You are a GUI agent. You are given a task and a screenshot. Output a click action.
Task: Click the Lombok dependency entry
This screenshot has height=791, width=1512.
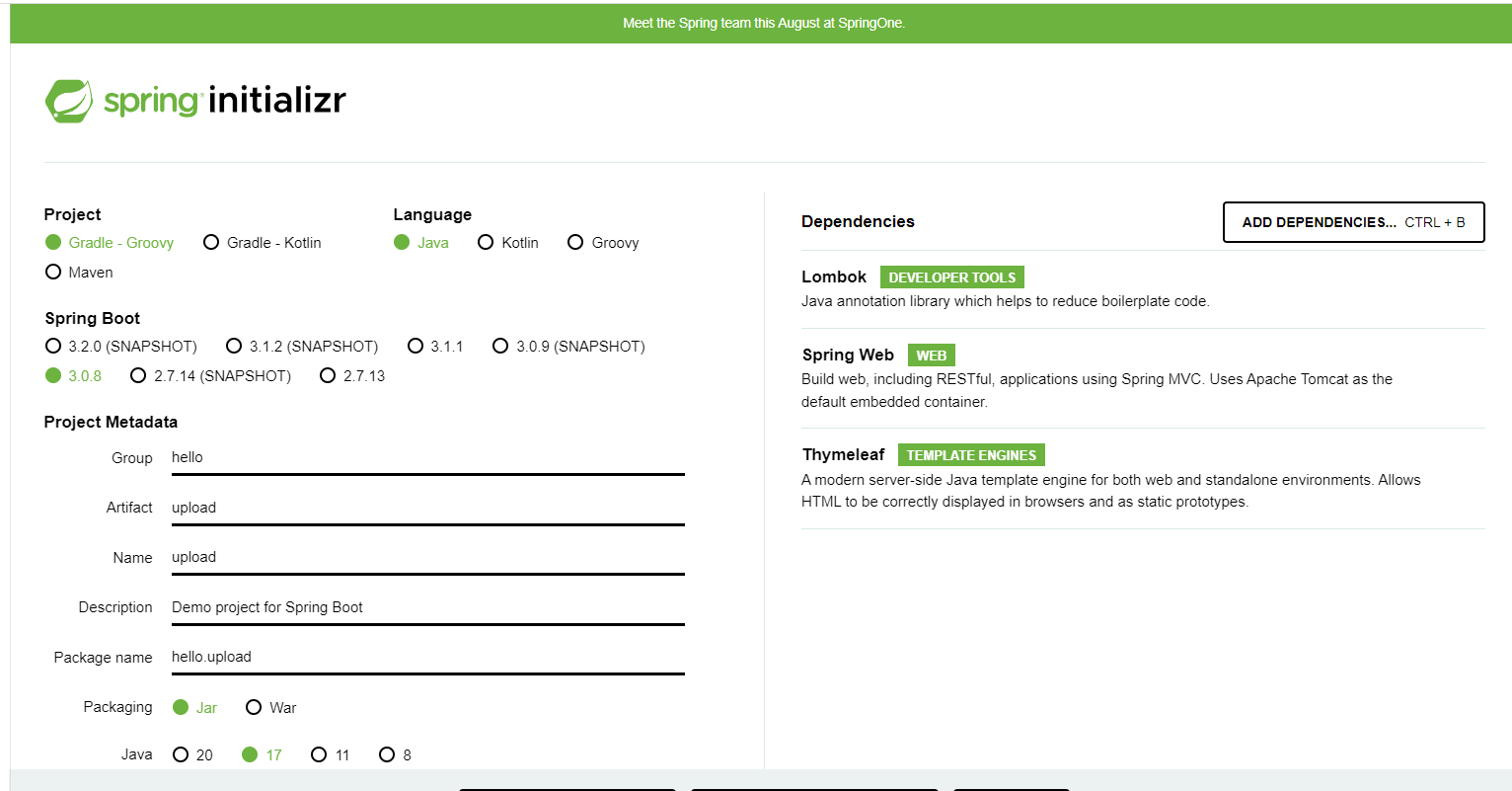click(x=1143, y=288)
